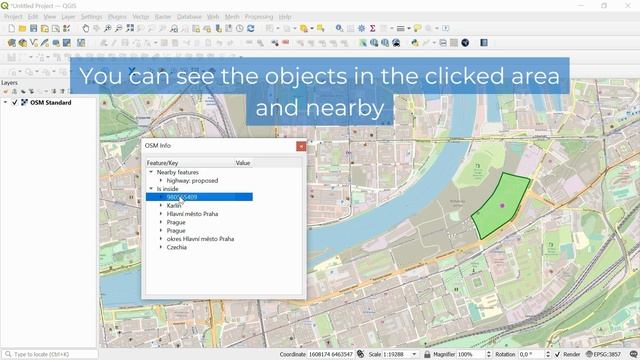
Task: Expand okres Hlavní město Praha arrow
Action: (161, 239)
